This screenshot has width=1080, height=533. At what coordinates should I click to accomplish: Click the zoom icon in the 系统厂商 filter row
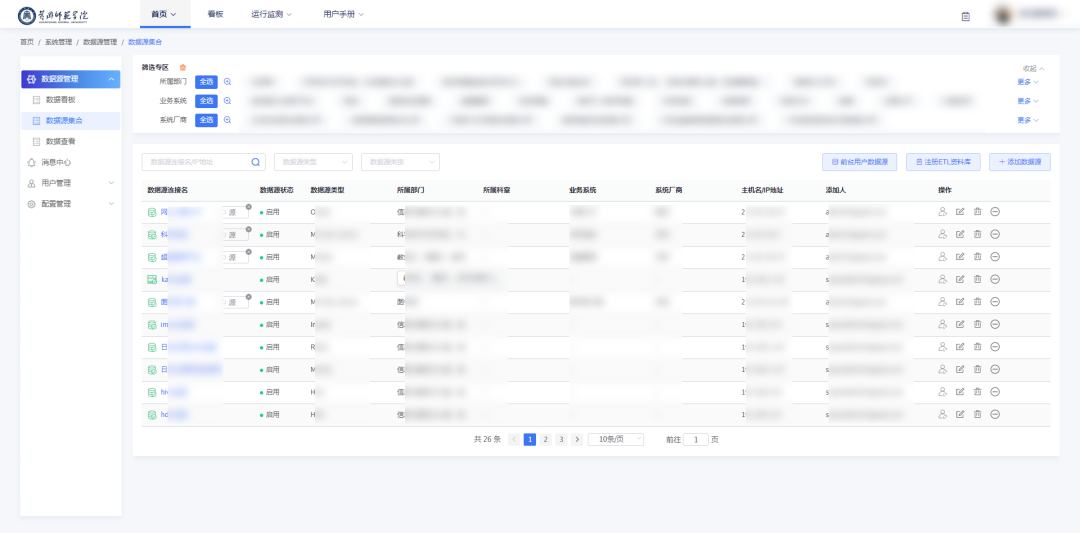(227, 120)
